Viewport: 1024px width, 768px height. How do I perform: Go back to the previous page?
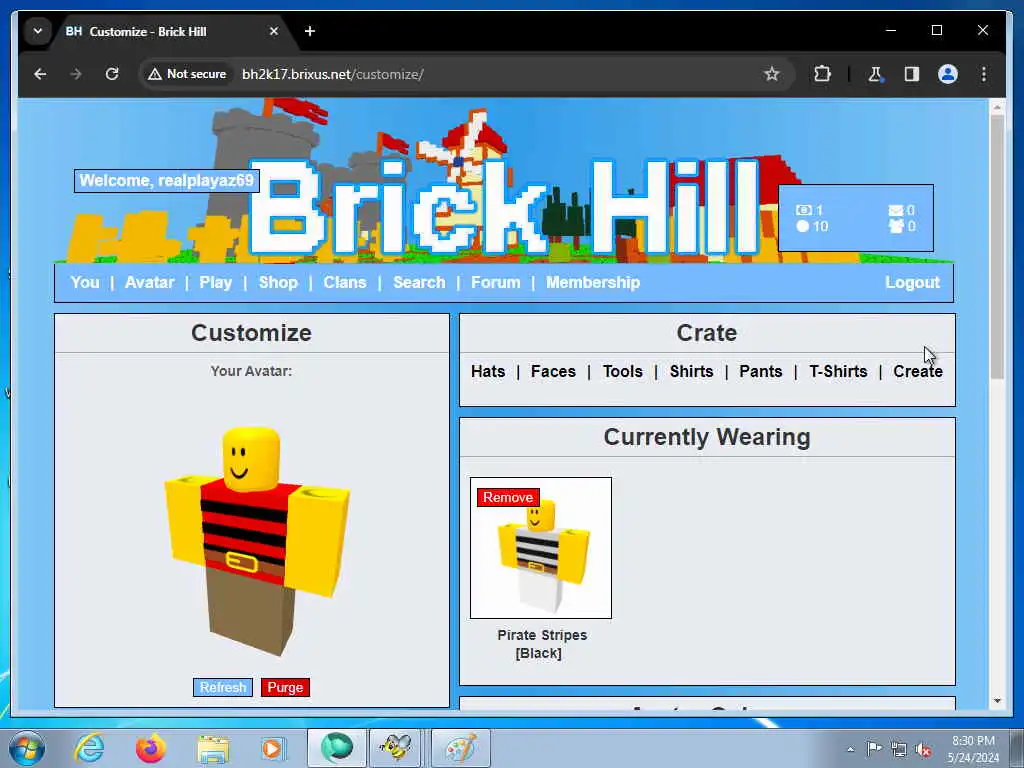click(40, 74)
